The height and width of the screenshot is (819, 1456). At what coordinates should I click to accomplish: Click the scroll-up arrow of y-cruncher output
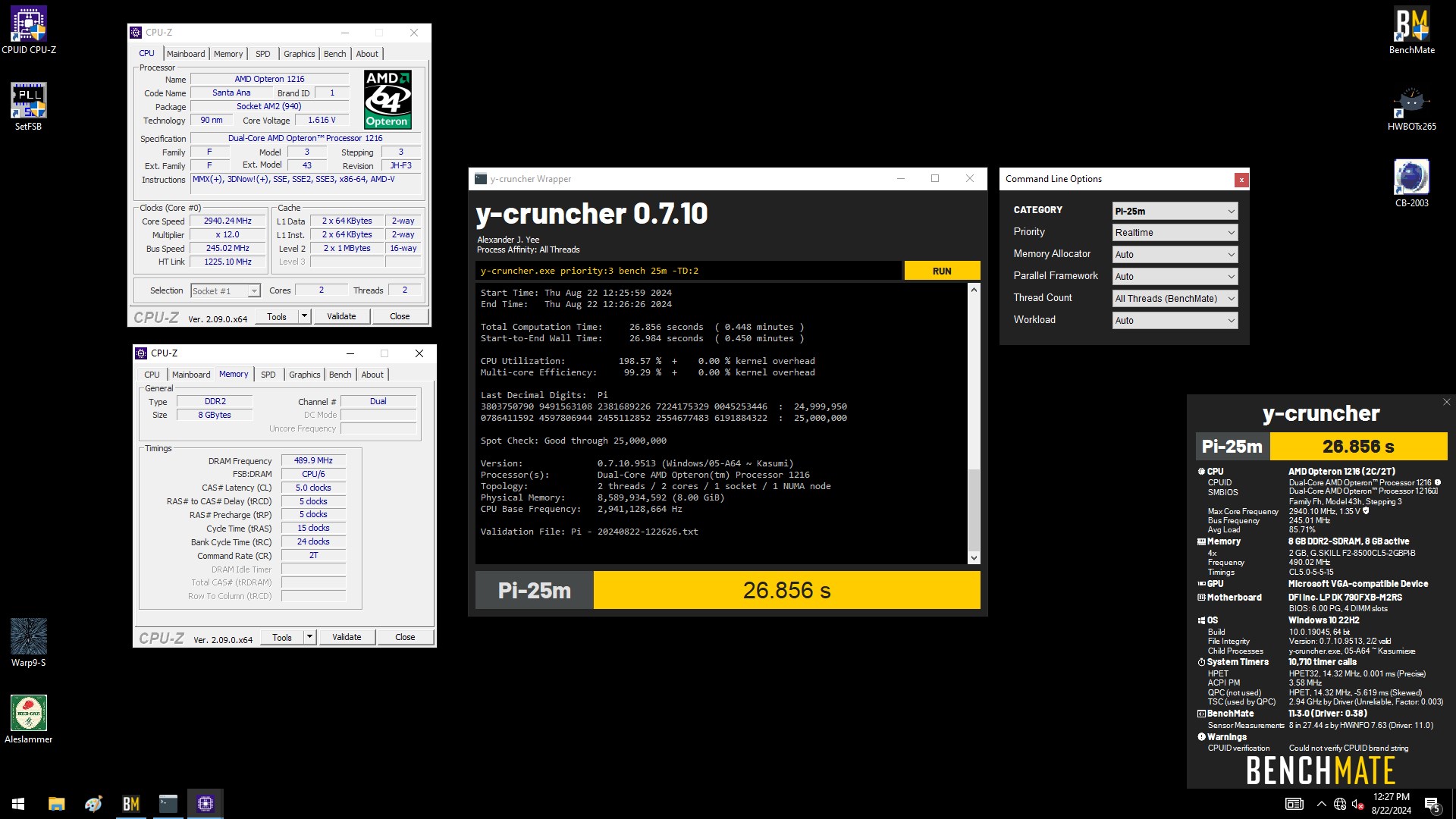point(974,290)
